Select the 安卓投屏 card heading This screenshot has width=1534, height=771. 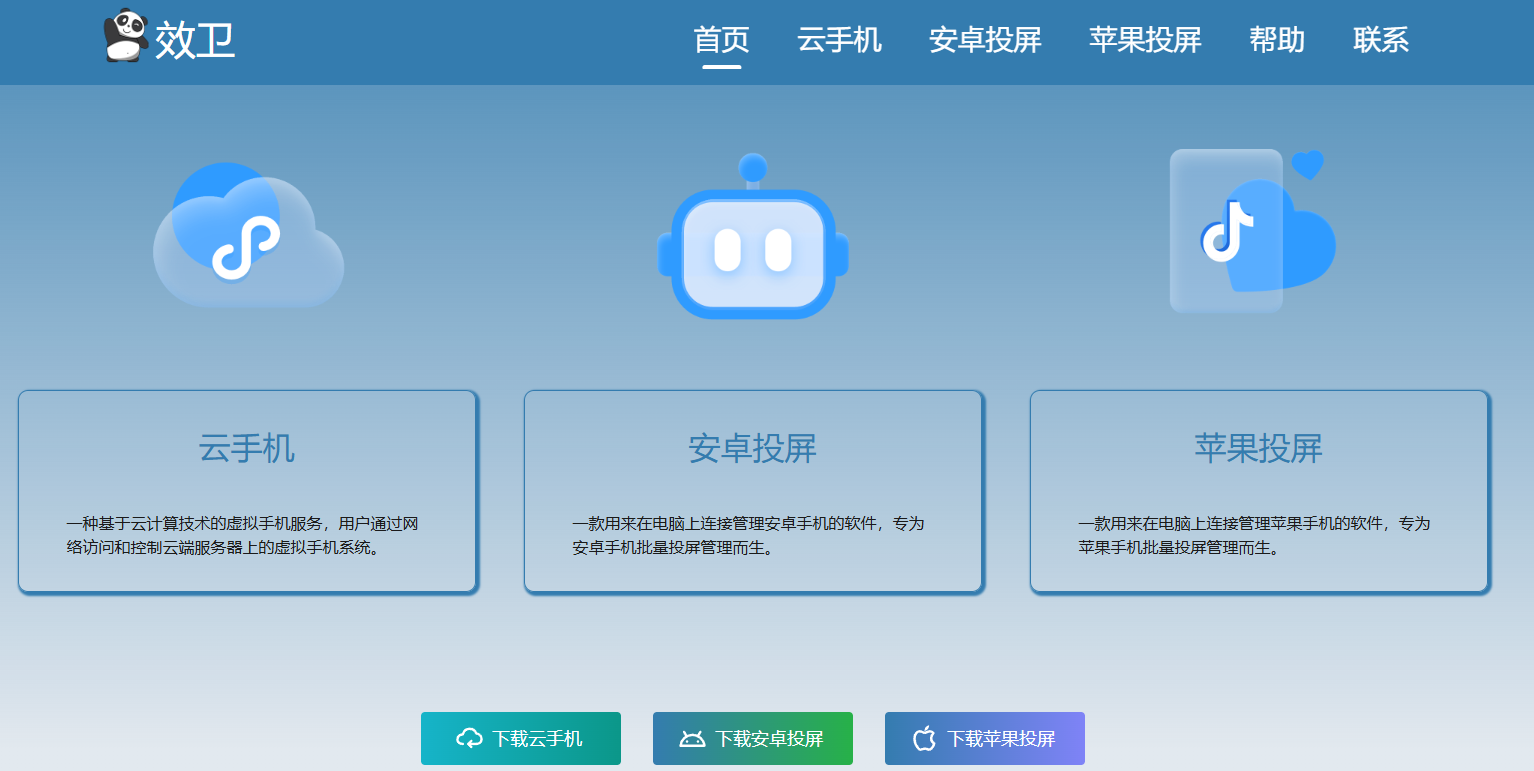(x=753, y=448)
